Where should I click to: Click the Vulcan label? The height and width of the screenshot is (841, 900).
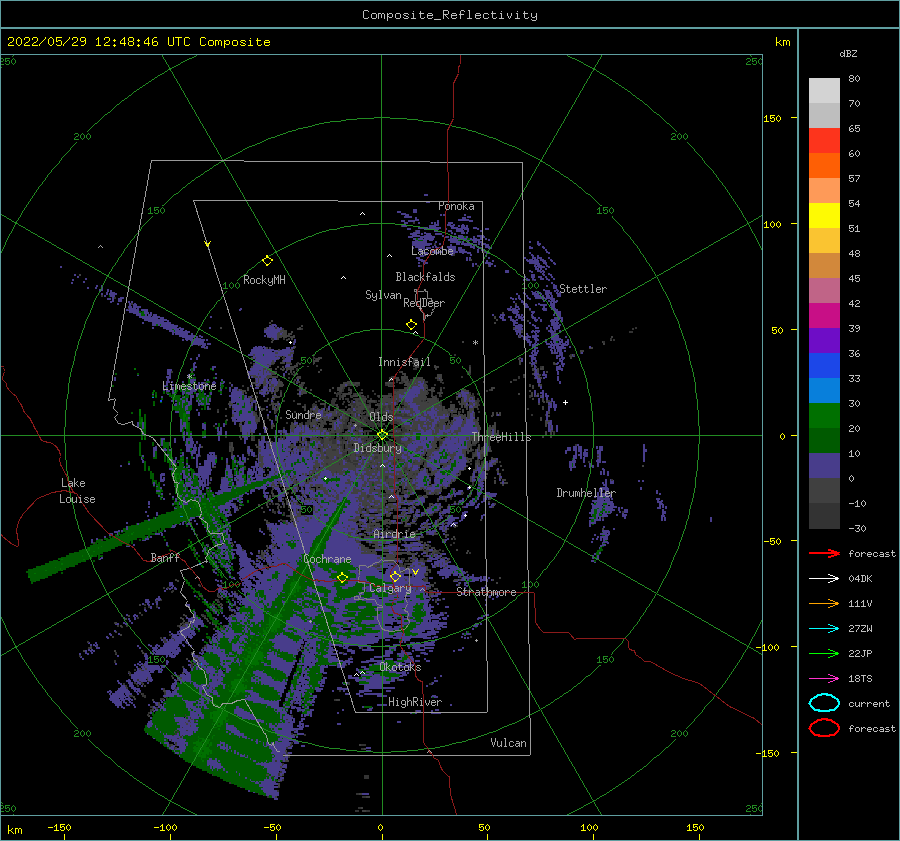coord(508,743)
